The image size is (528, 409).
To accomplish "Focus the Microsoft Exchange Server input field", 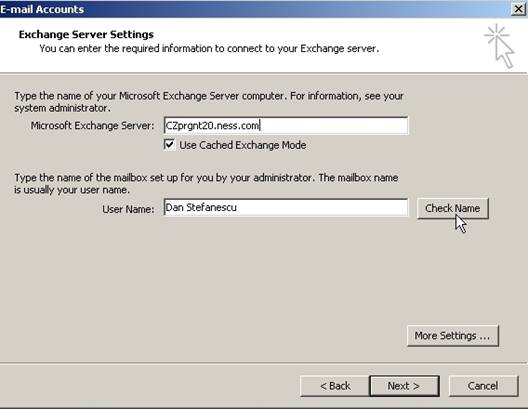I will click(286, 126).
